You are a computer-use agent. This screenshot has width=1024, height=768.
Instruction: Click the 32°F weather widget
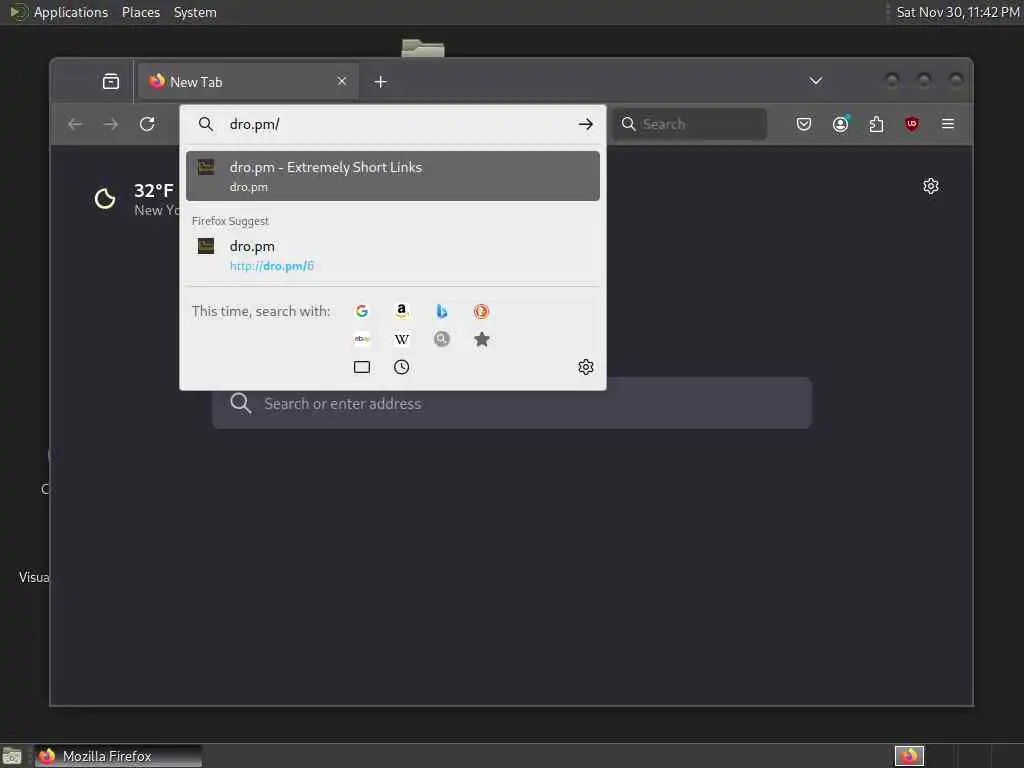[136, 199]
